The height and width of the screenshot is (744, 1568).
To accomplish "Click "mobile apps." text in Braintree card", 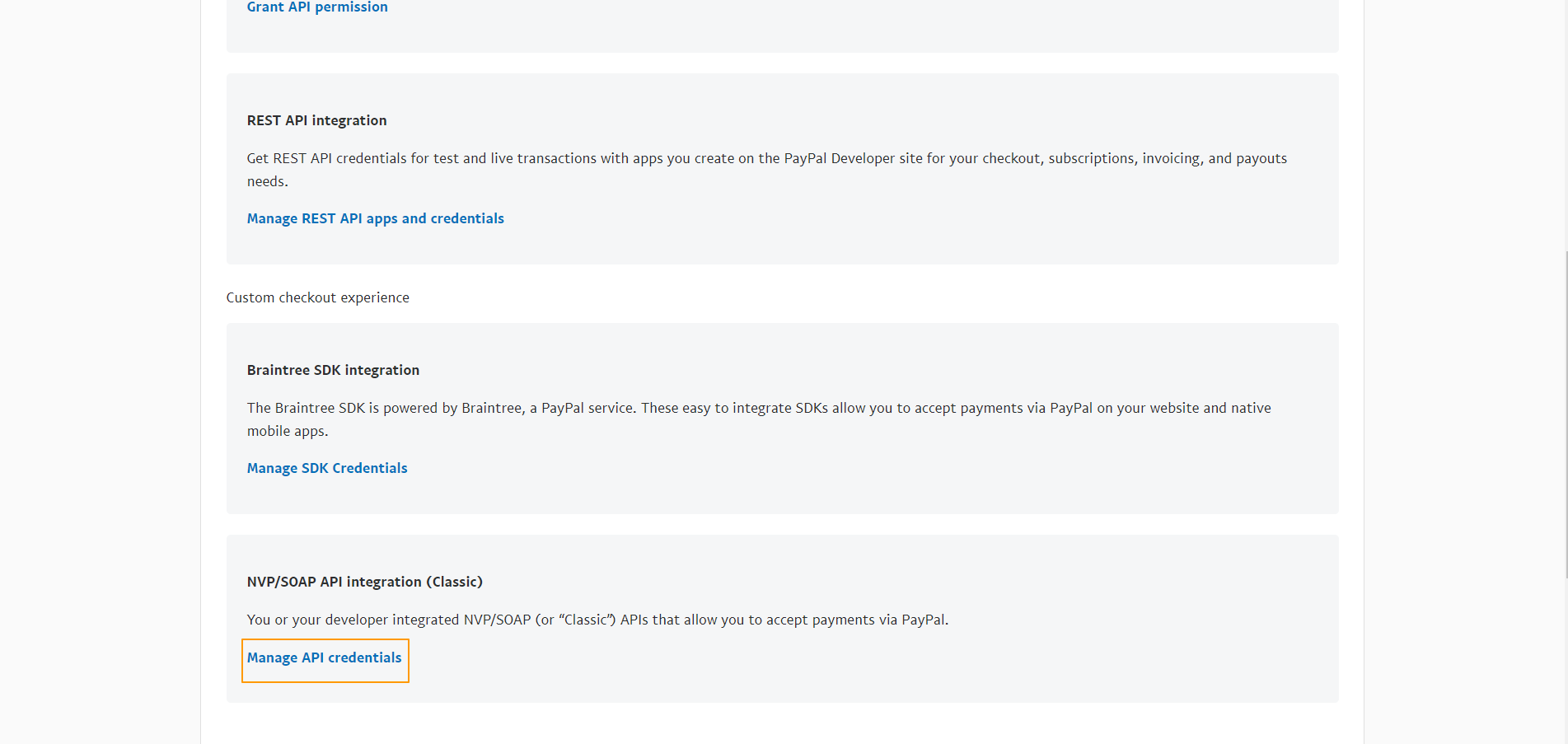I will tap(287, 432).
